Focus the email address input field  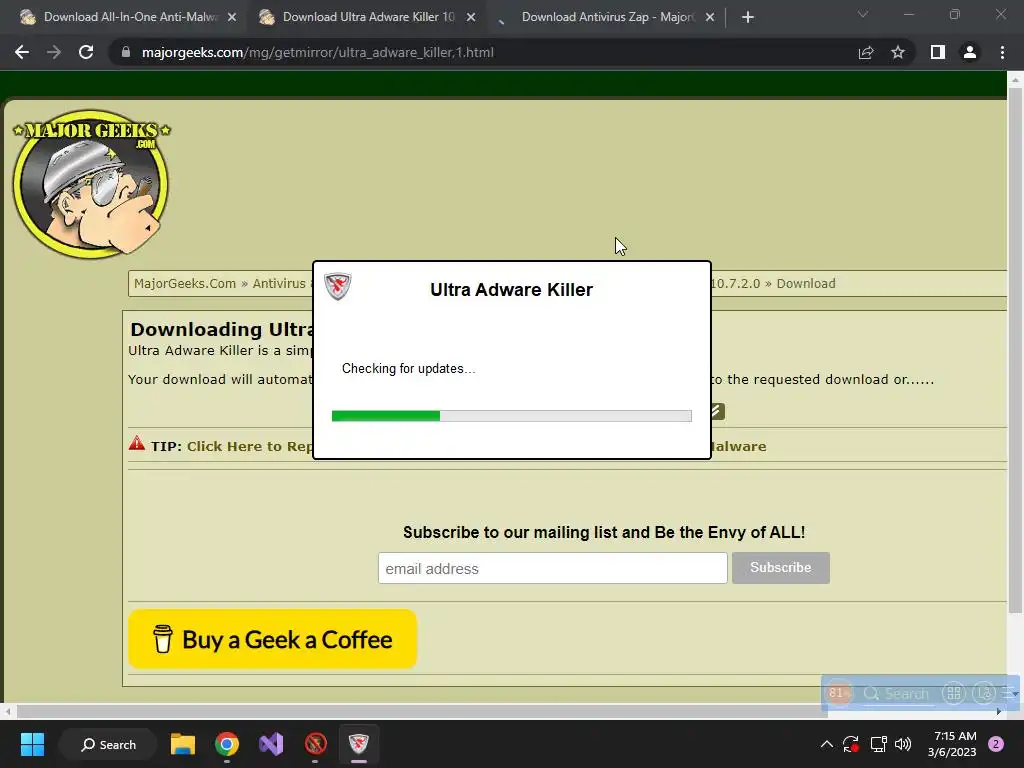pyautogui.click(x=552, y=568)
